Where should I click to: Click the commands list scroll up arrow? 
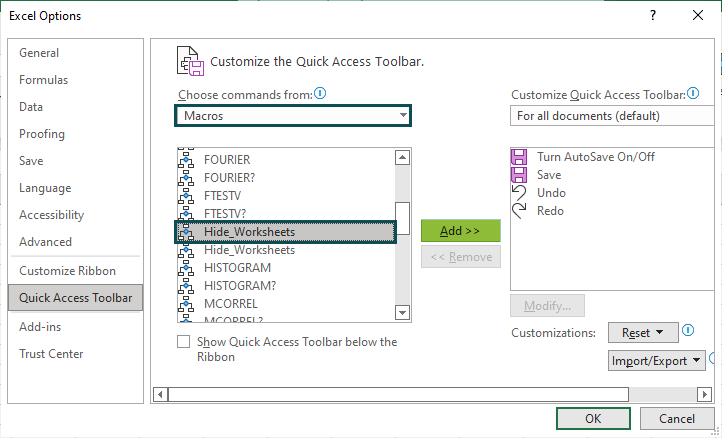click(402, 158)
